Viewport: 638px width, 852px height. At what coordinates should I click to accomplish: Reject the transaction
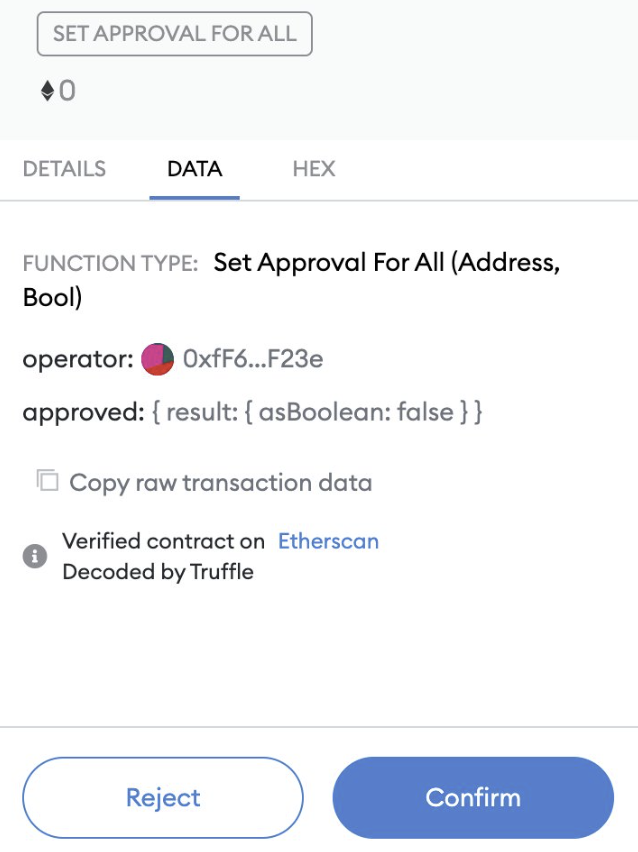point(163,797)
